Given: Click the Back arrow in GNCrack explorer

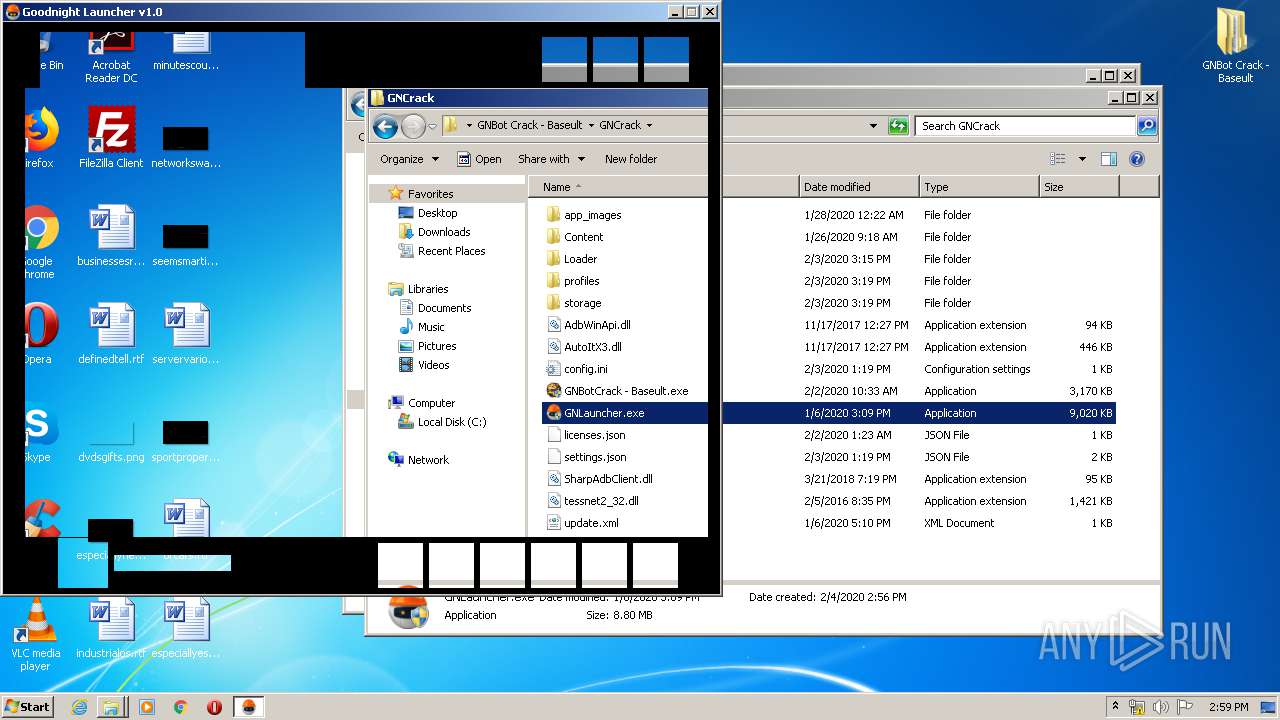Looking at the screenshot, I should (x=385, y=126).
